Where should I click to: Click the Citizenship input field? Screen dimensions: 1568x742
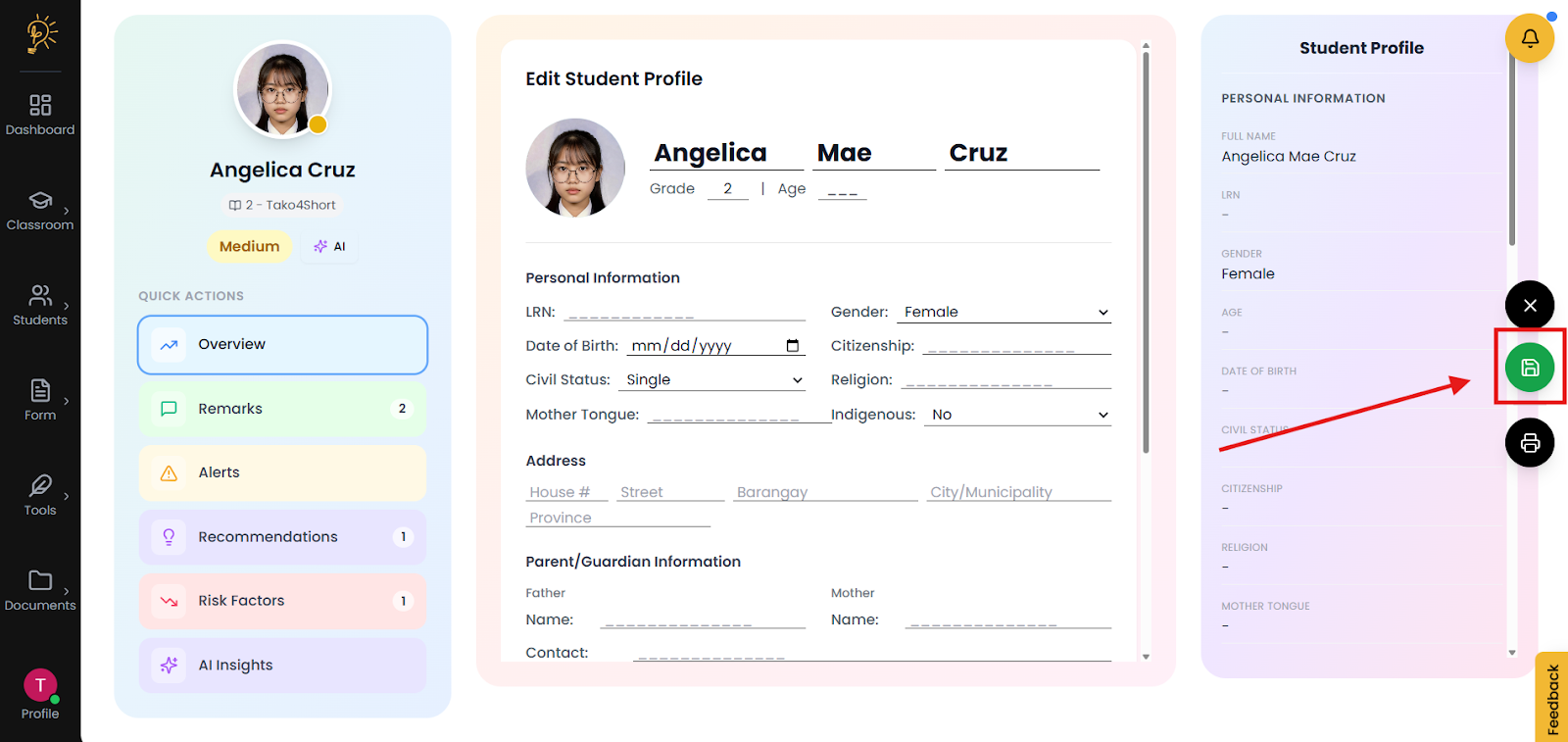tap(1017, 347)
